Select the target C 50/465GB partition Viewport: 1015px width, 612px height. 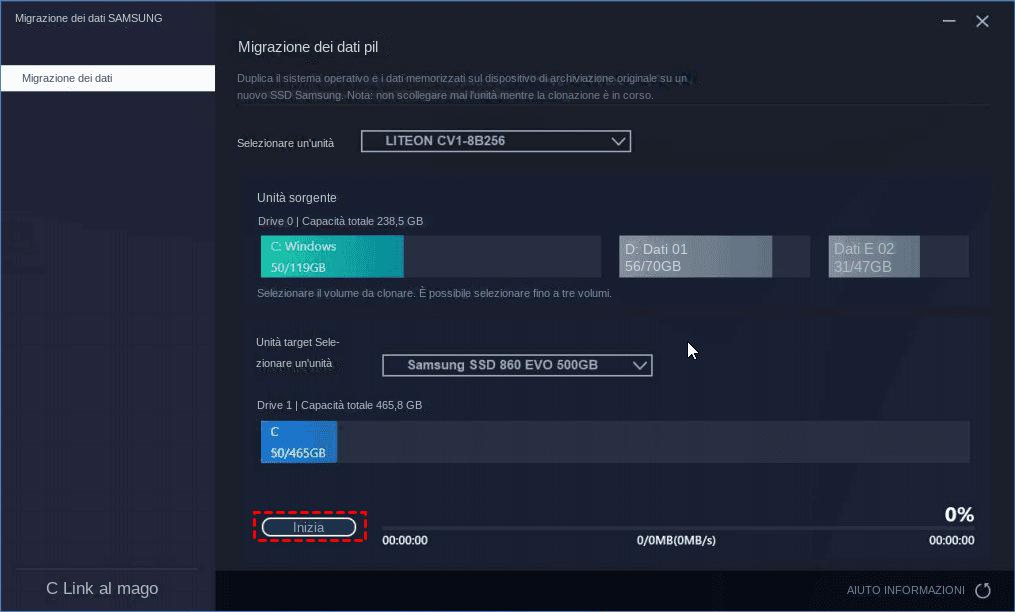pos(299,442)
